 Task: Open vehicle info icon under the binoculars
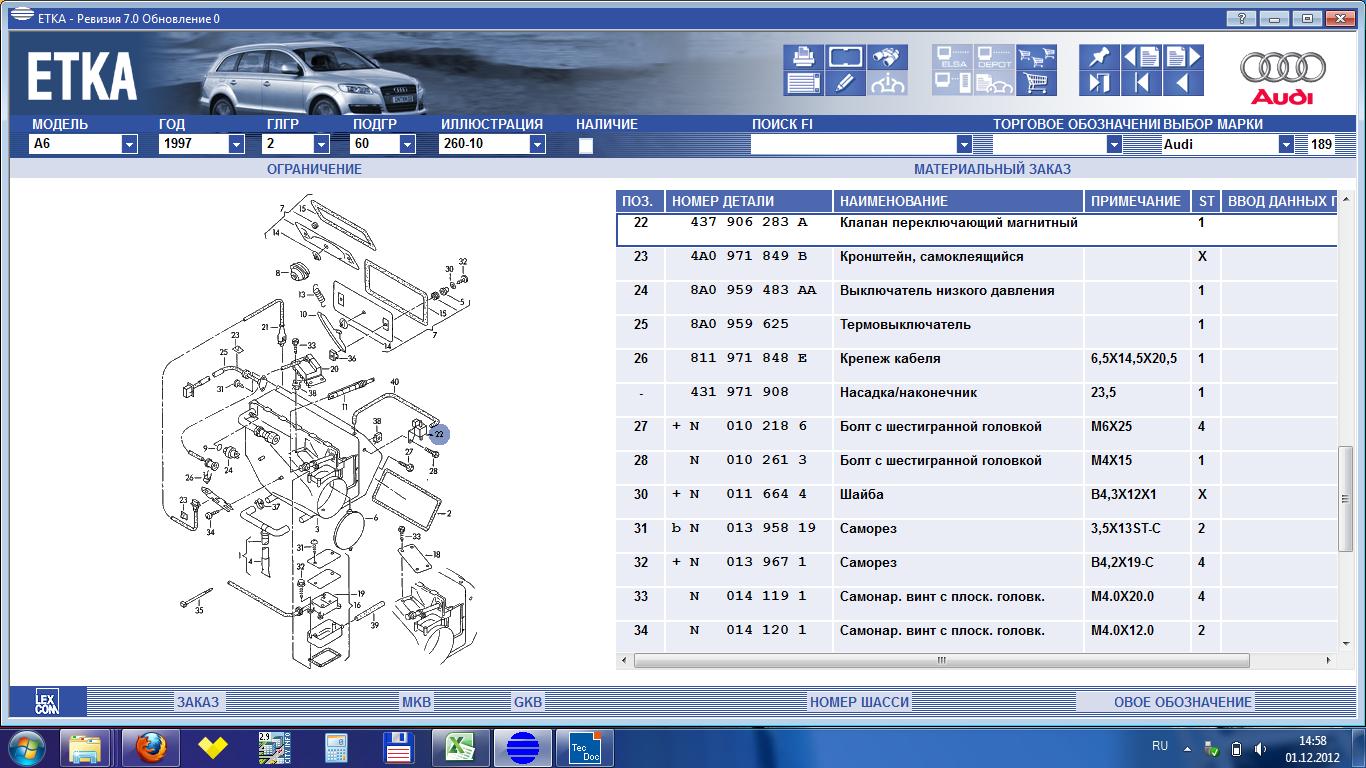(887, 83)
